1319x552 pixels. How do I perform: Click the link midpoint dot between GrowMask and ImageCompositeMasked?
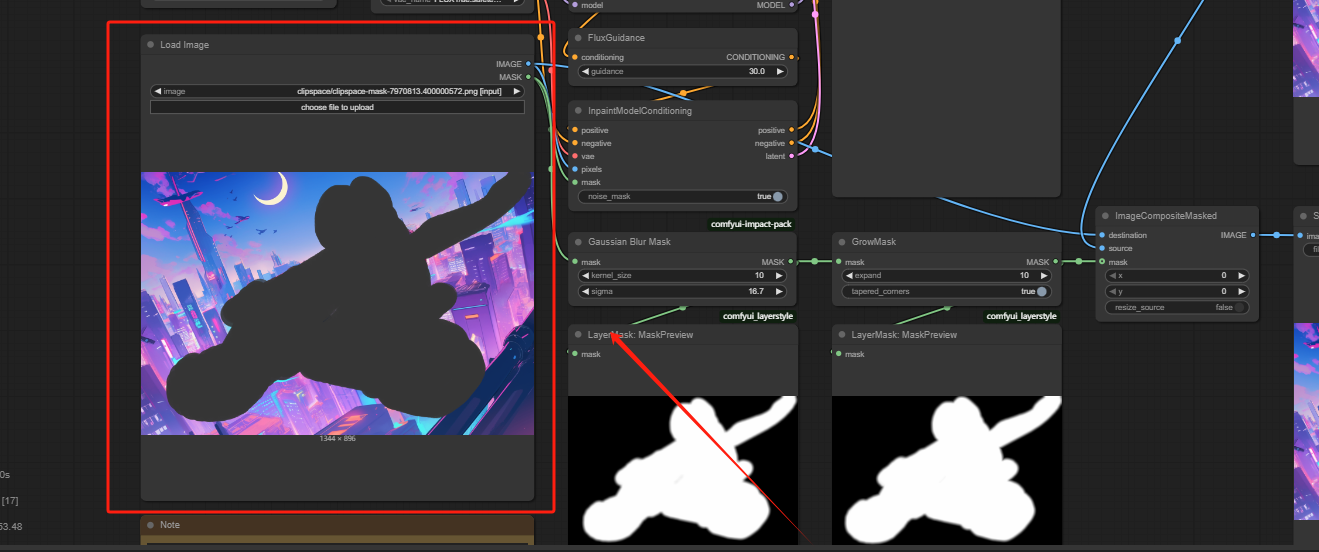point(1079,262)
